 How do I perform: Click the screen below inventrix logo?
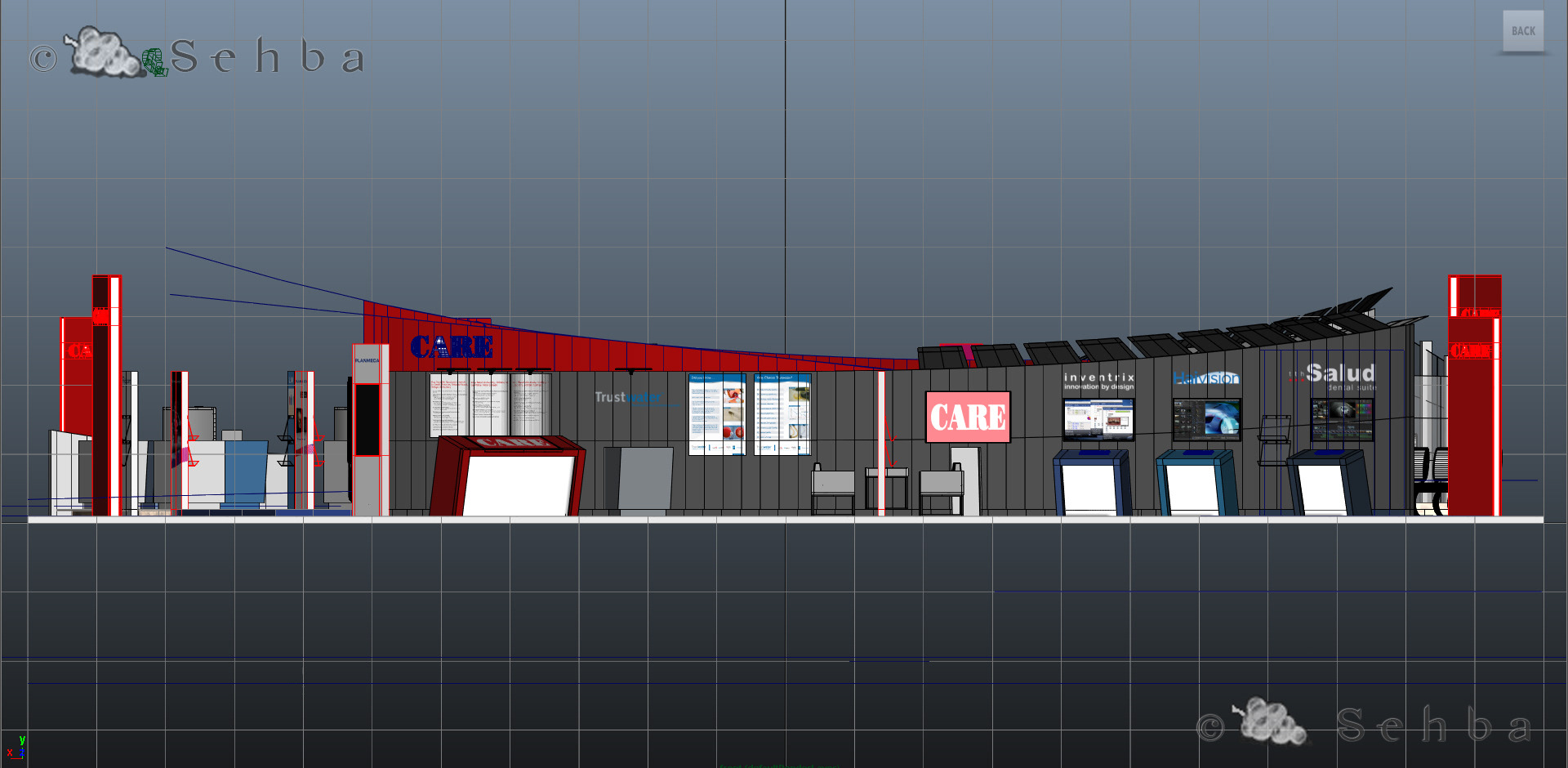pos(1098,420)
